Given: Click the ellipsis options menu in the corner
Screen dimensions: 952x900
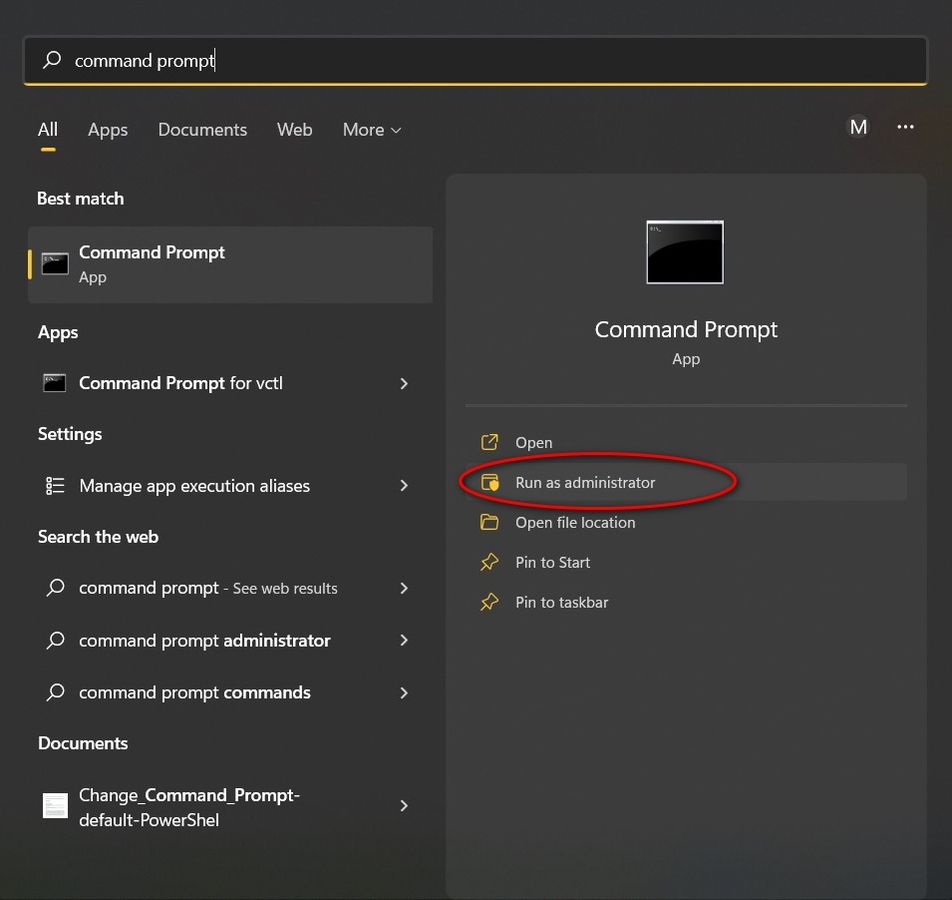Looking at the screenshot, I should 905,127.
